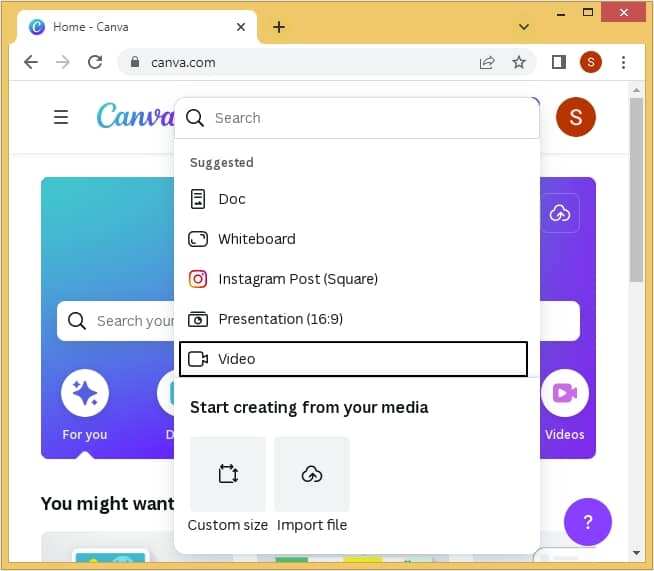Image resolution: width=654 pixels, height=571 pixels.
Task: Open the Videos category icon
Action: [x=565, y=393]
